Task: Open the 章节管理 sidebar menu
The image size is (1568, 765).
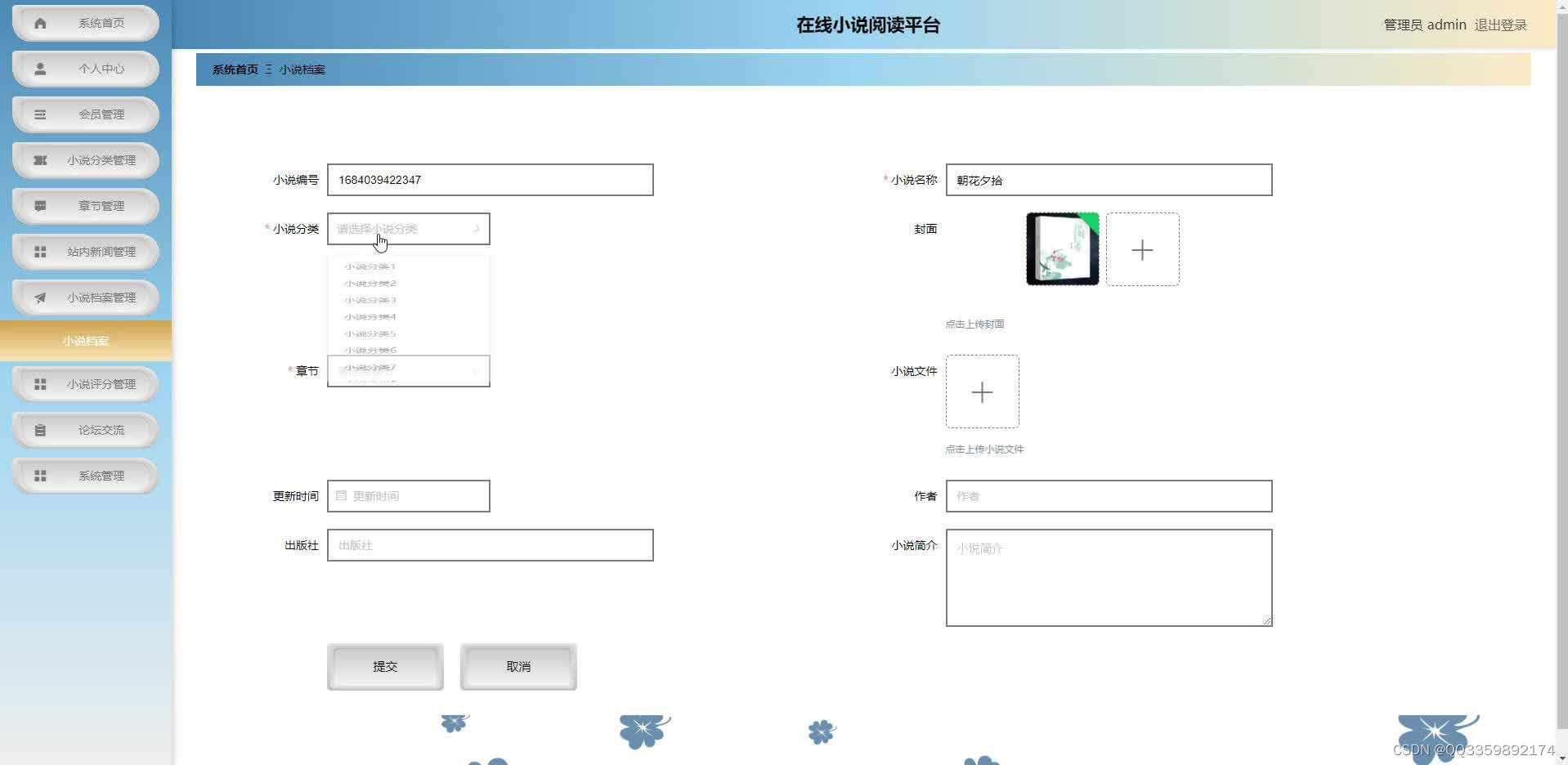Action: 86,206
